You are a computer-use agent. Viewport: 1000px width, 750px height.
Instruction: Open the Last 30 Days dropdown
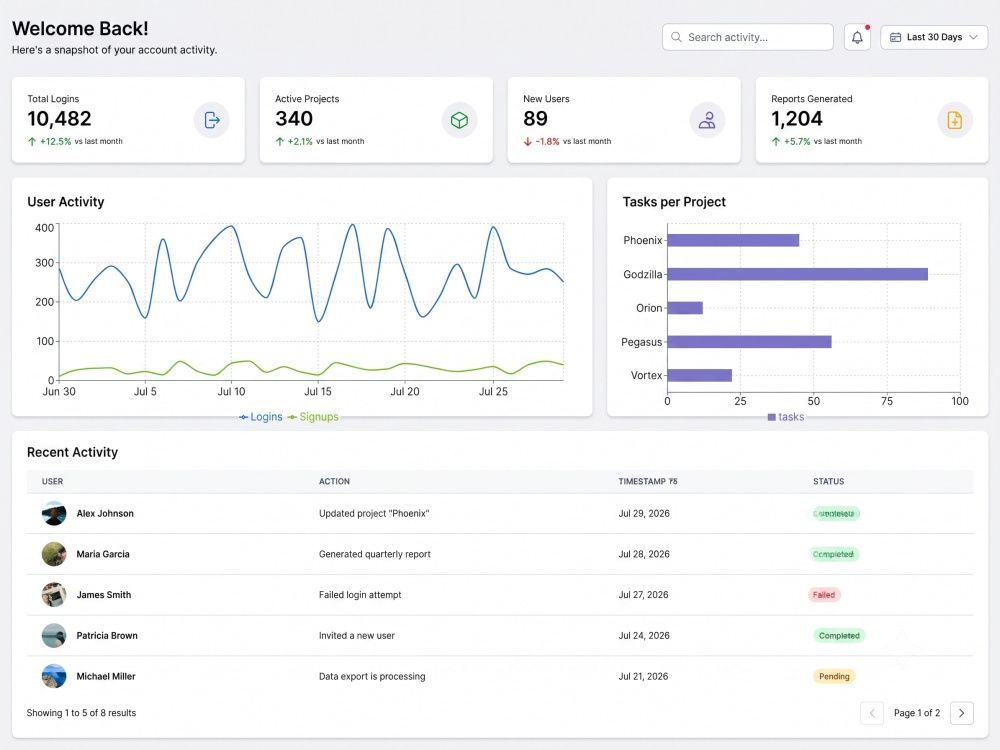point(934,37)
